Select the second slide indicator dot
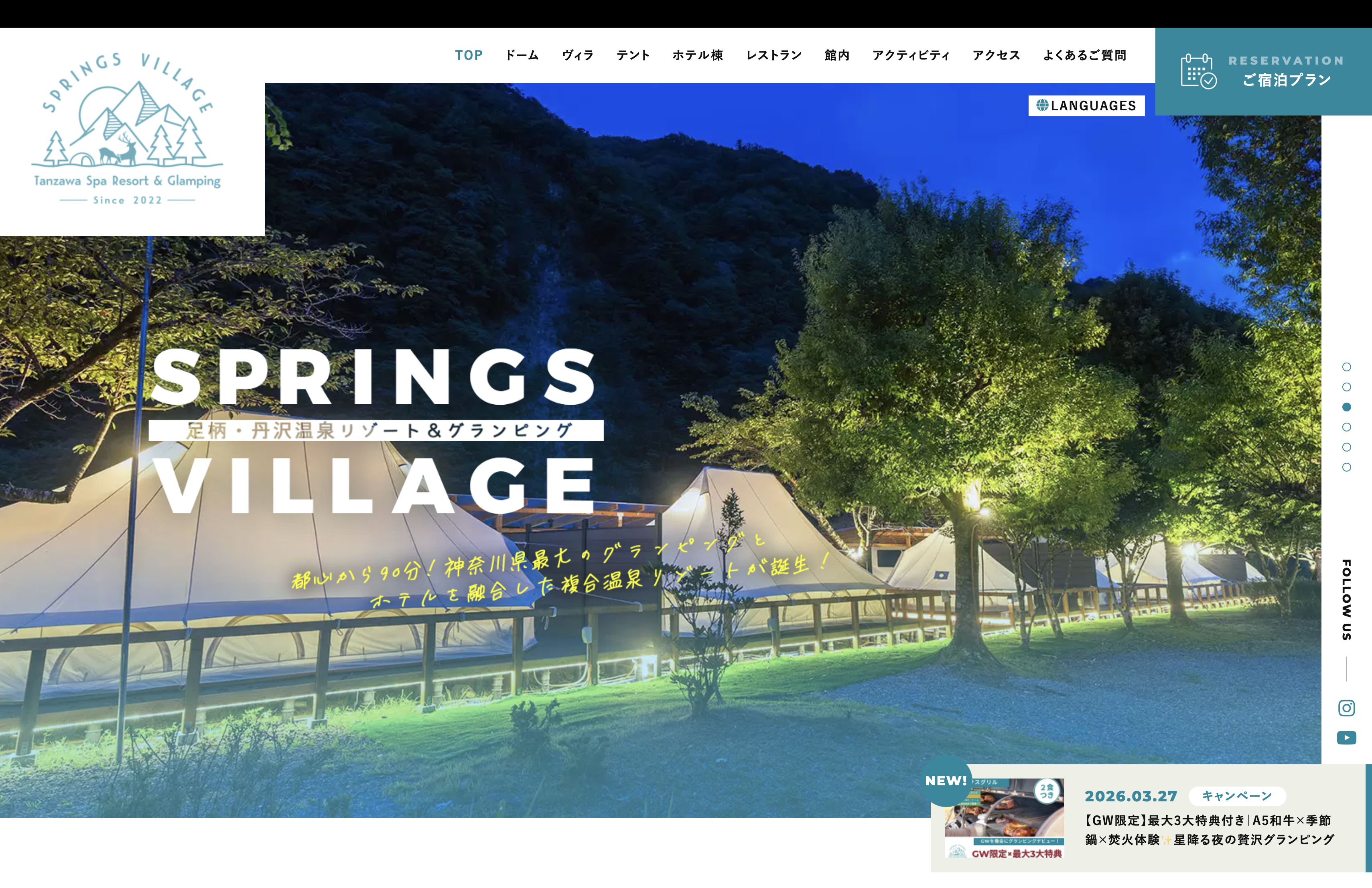Image resolution: width=1372 pixels, height=888 pixels. click(1347, 387)
